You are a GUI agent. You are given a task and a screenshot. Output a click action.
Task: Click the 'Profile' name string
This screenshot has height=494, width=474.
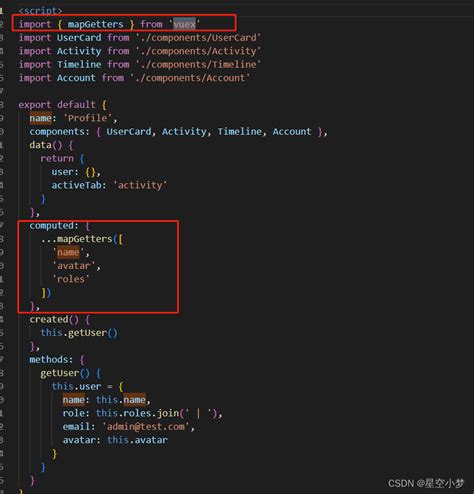pos(88,118)
